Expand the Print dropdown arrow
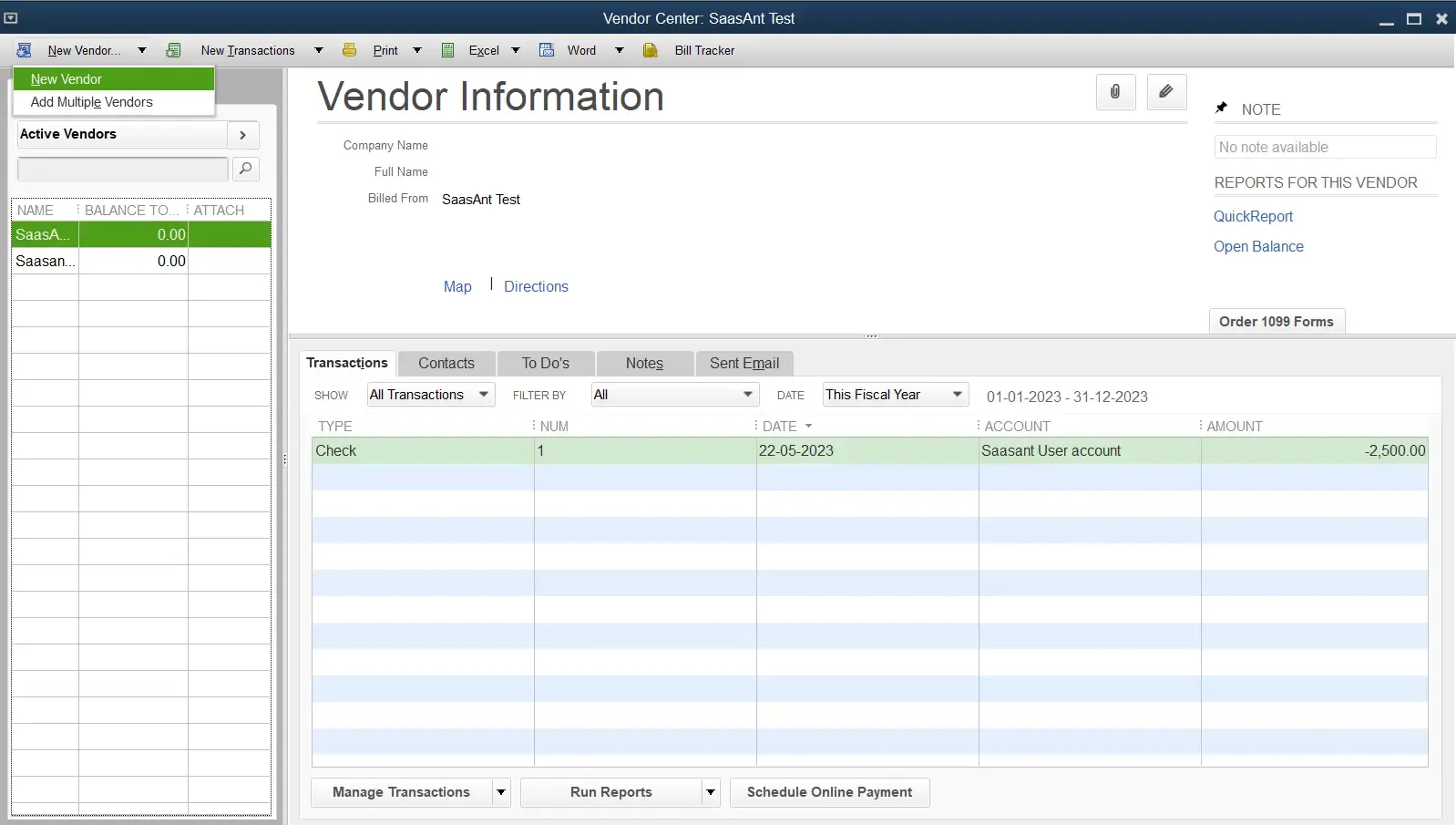Image resolution: width=1456 pixels, height=825 pixels. coord(417,50)
